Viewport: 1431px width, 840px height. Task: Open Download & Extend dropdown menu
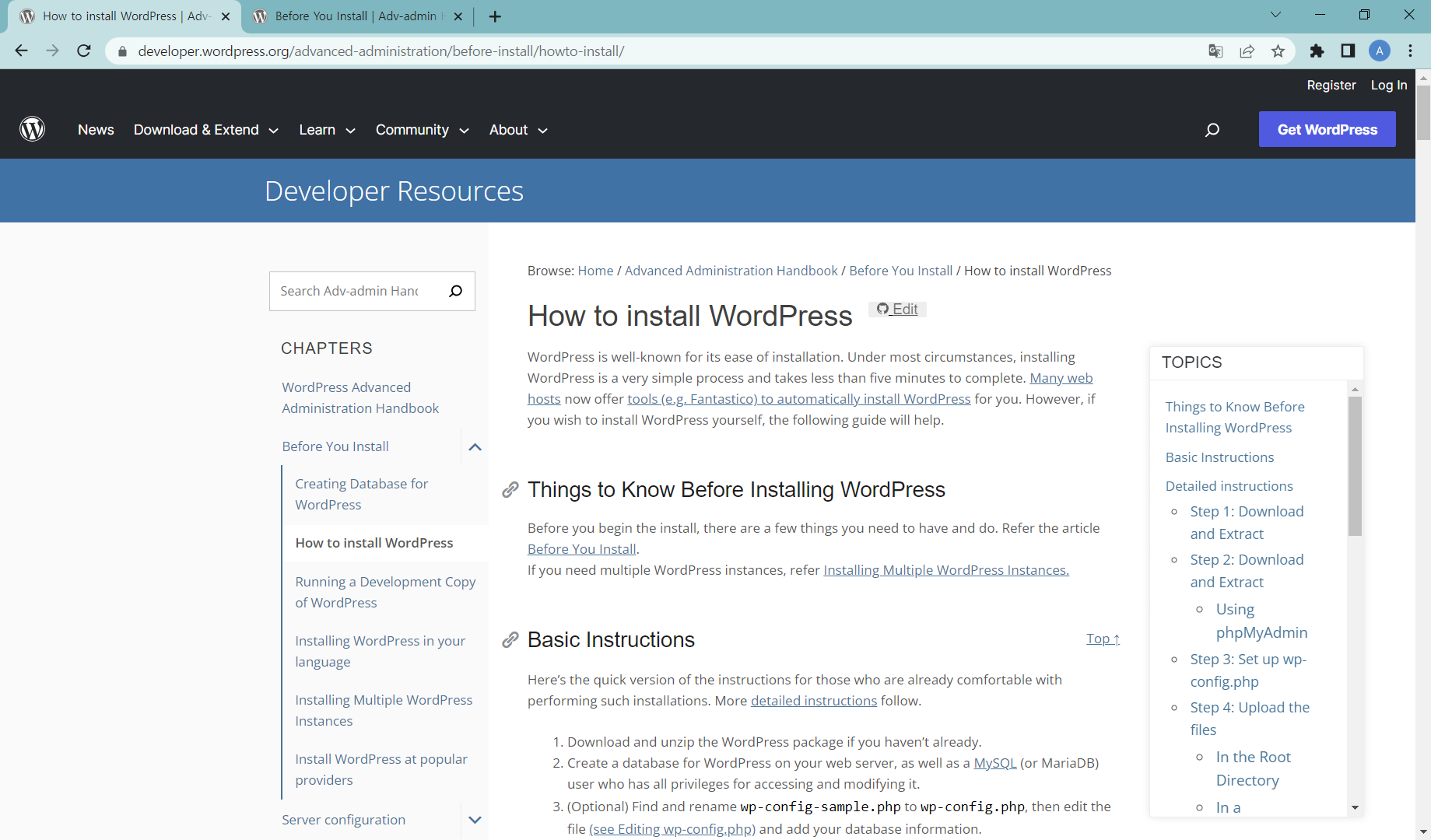[x=205, y=130]
